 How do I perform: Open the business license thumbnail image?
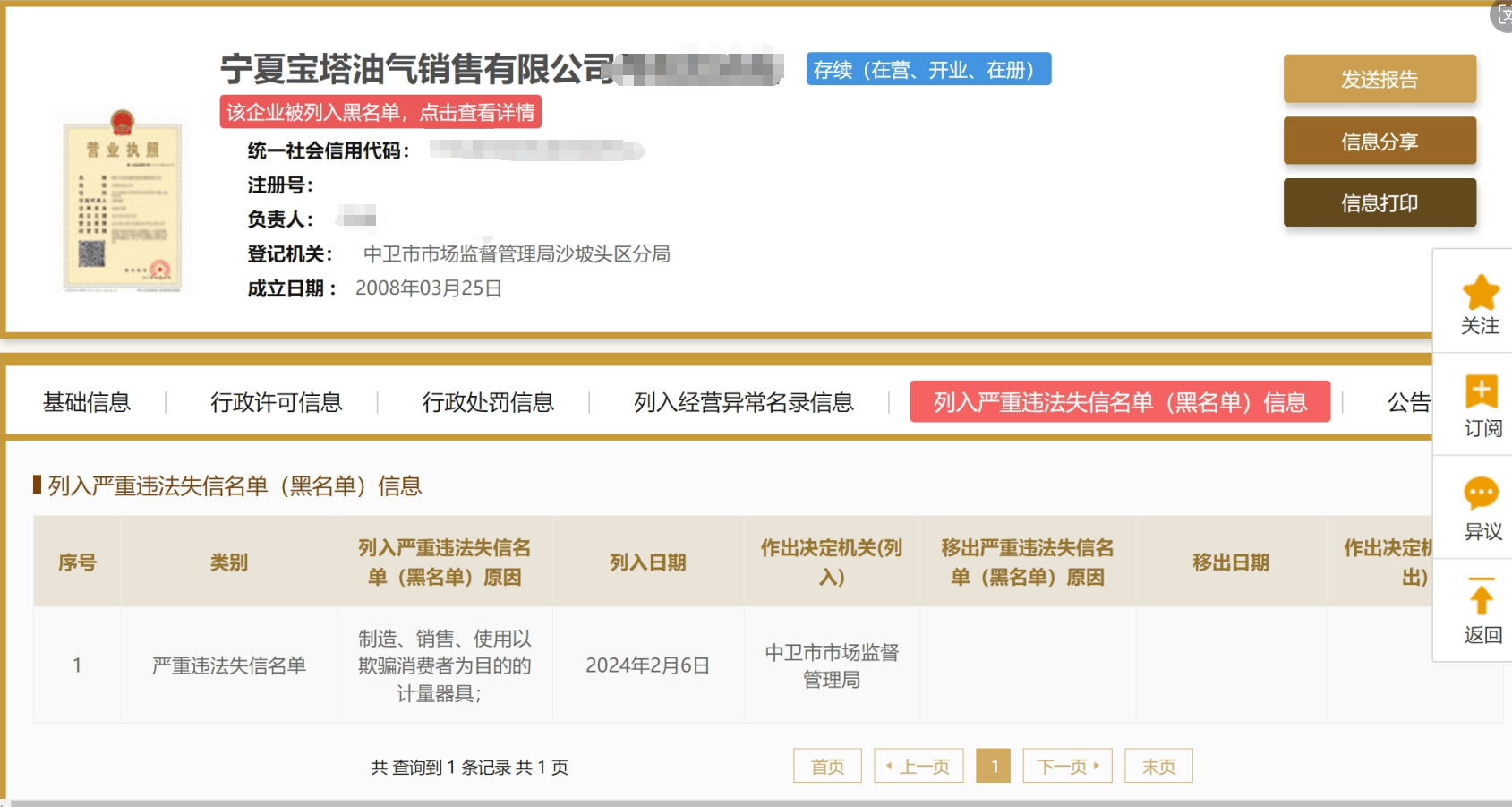pyautogui.click(x=122, y=202)
